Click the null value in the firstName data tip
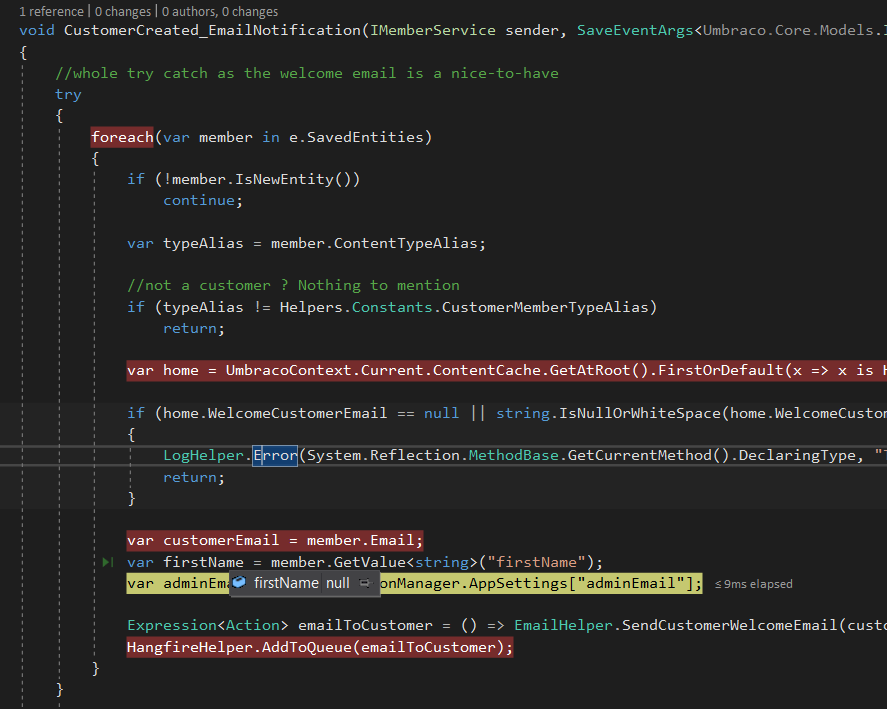887x709 pixels. (x=338, y=583)
